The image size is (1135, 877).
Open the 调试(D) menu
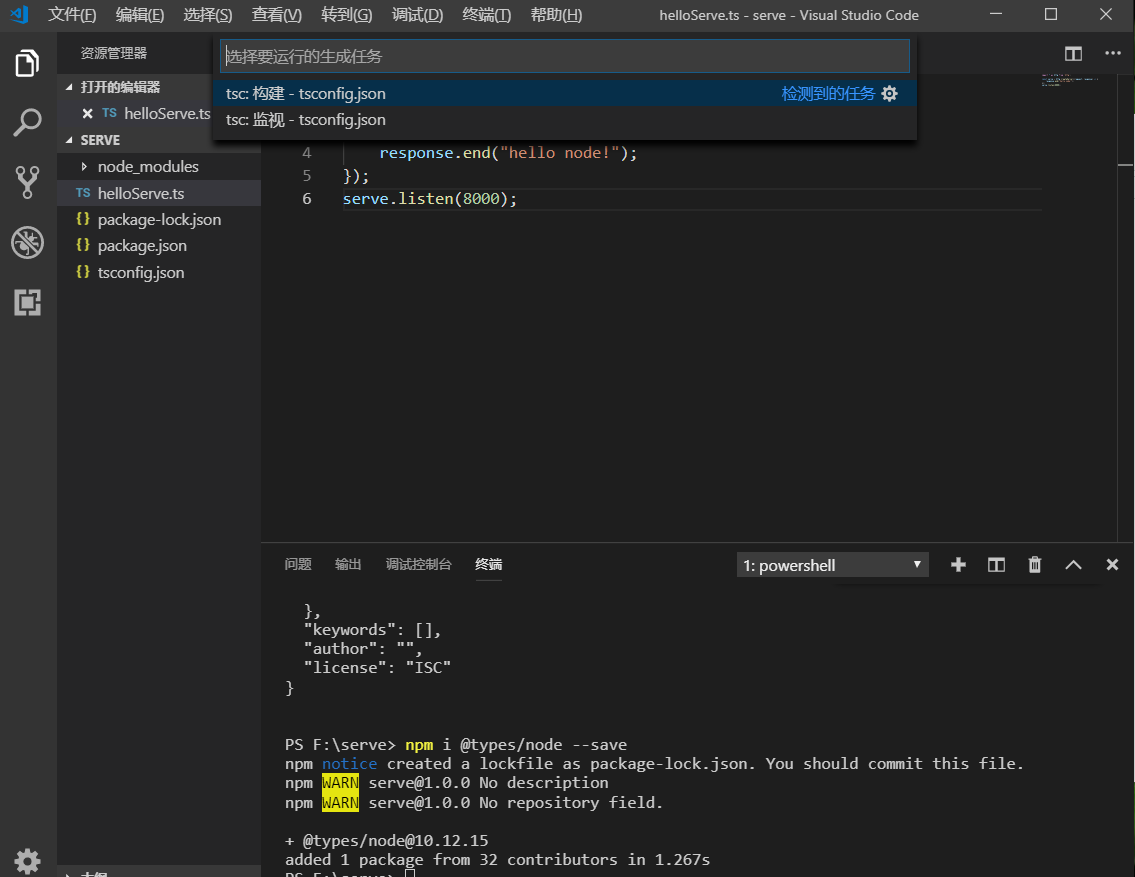(x=417, y=14)
